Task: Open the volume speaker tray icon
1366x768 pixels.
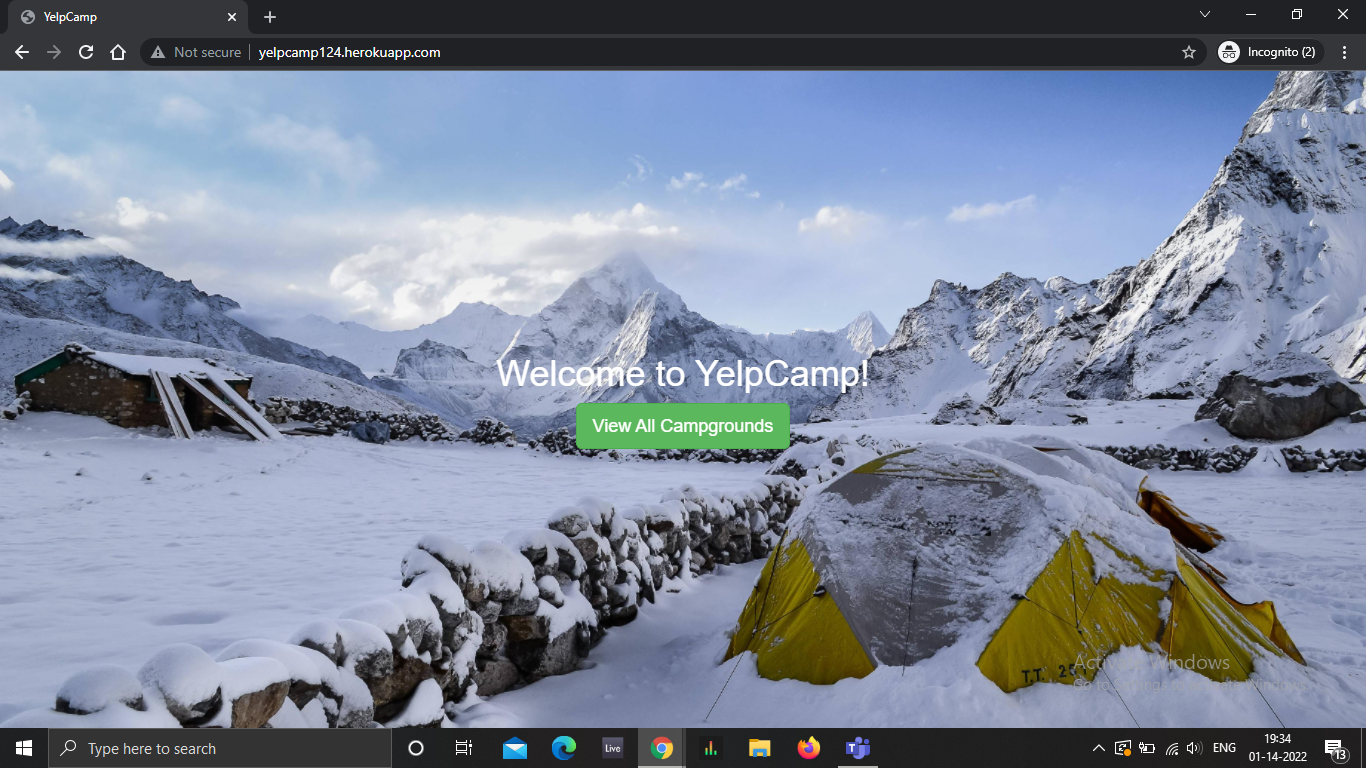Action: point(1193,748)
